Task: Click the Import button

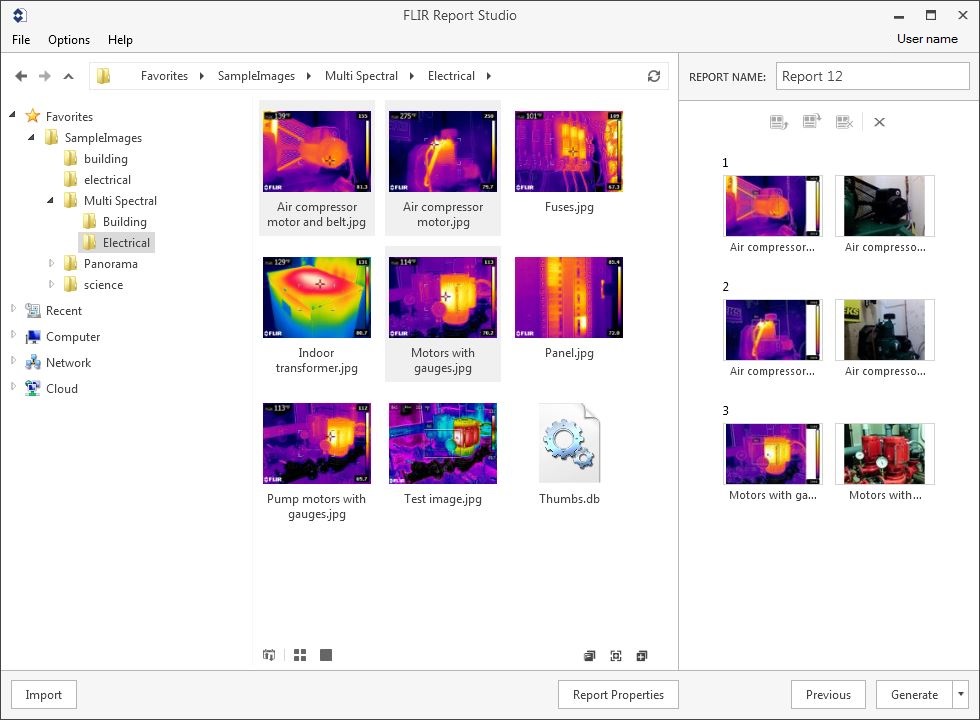Action: click(x=43, y=695)
